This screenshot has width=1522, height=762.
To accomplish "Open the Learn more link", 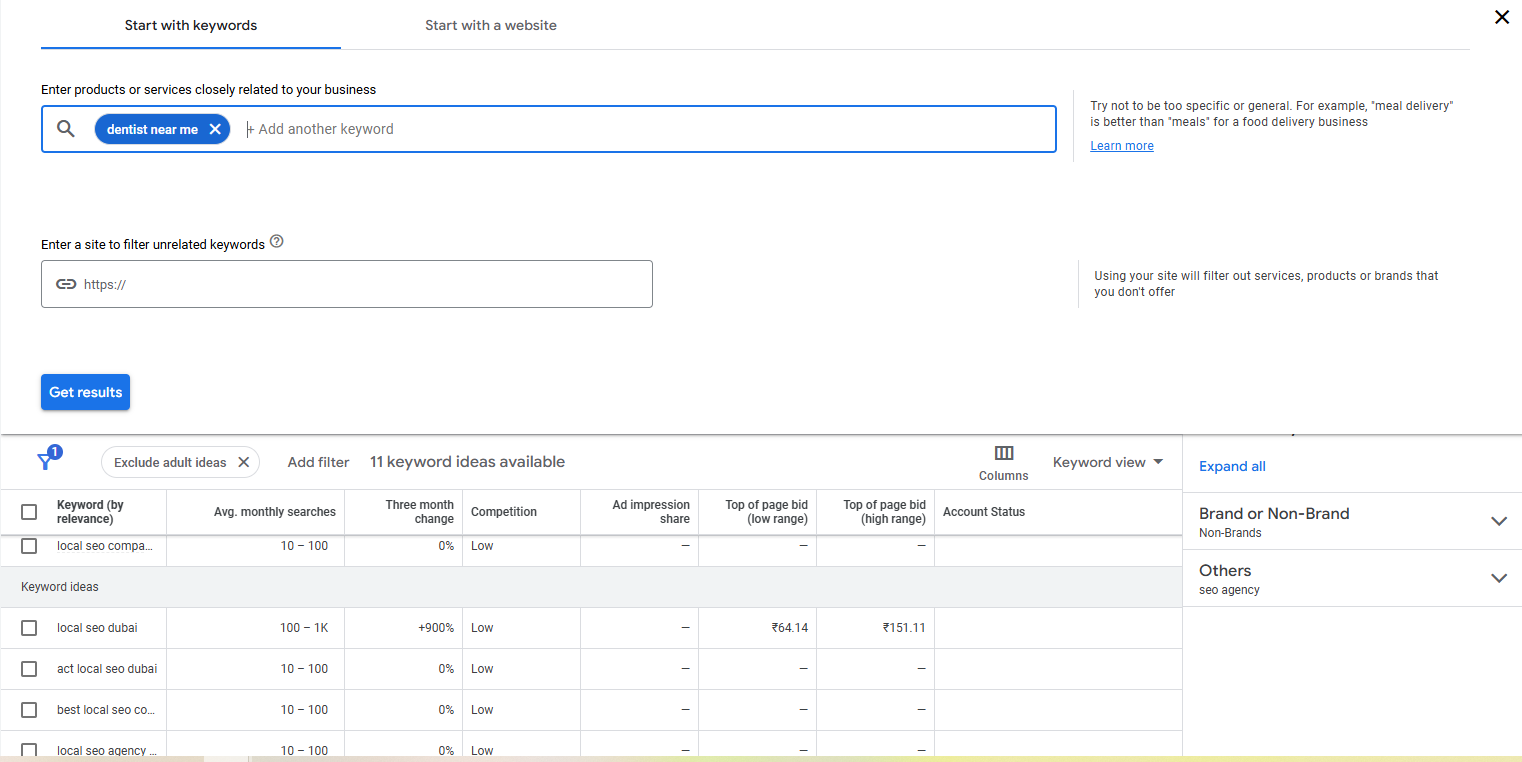I will coord(1122,146).
